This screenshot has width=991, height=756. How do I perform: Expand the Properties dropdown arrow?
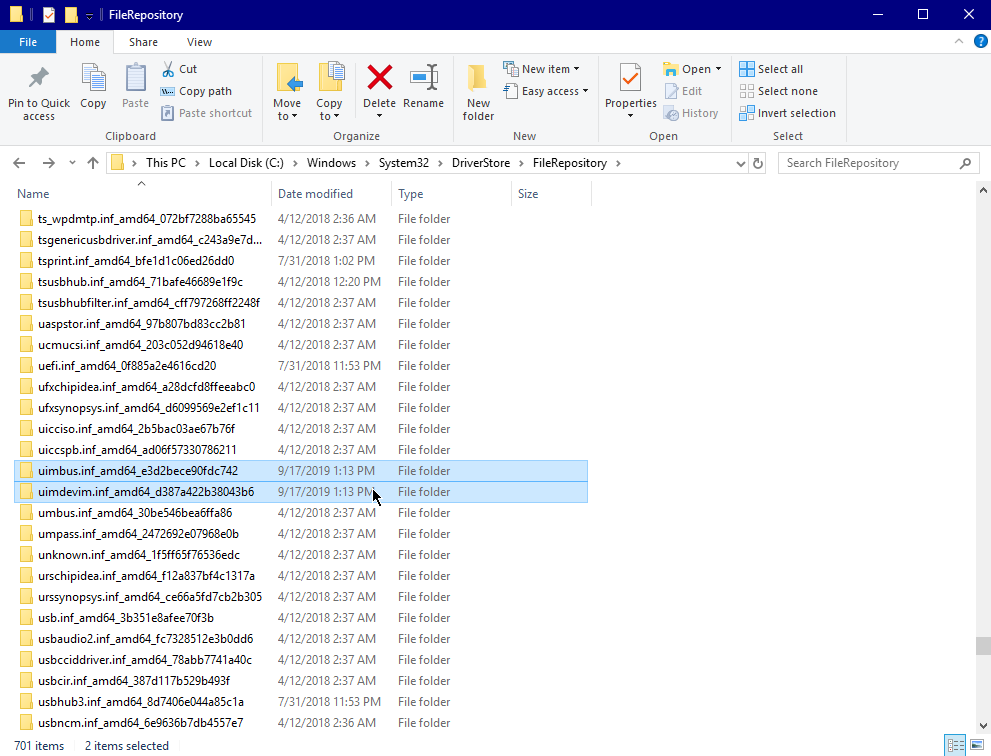(x=630, y=116)
